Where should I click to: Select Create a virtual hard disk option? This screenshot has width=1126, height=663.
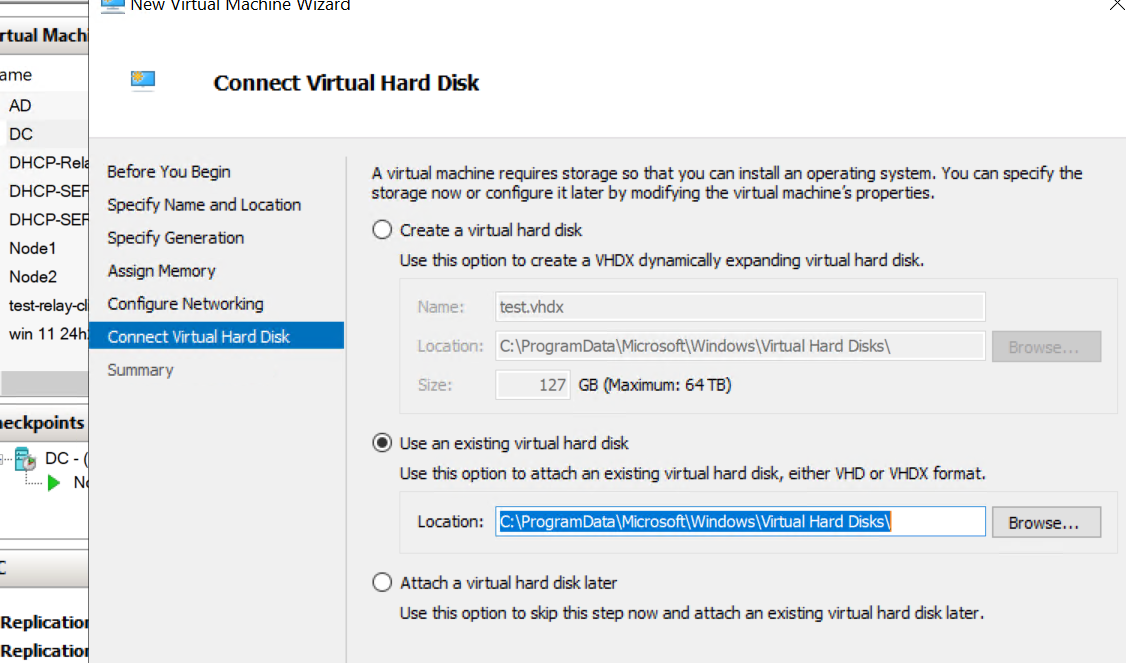(x=382, y=230)
